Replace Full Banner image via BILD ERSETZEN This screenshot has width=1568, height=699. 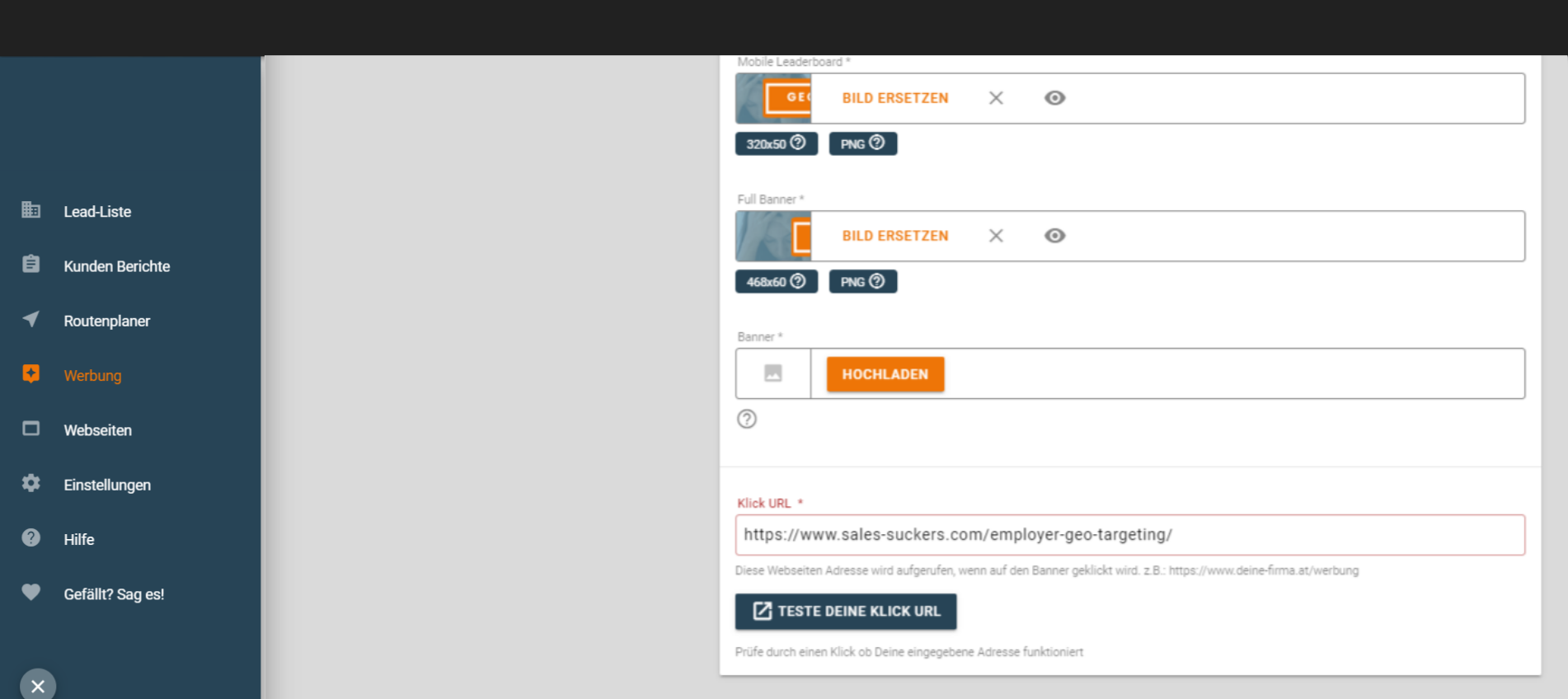click(x=895, y=236)
